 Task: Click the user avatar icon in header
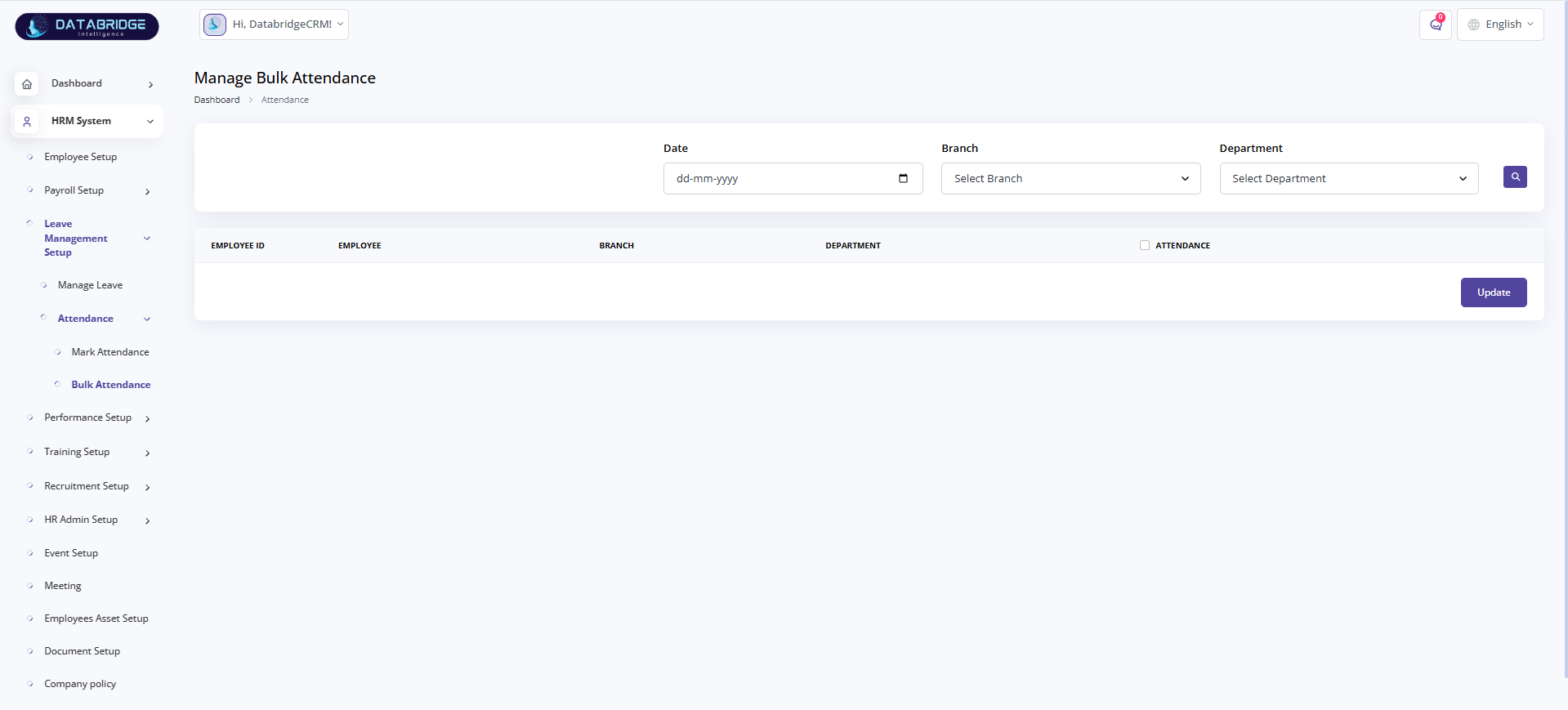pyautogui.click(x=215, y=25)
